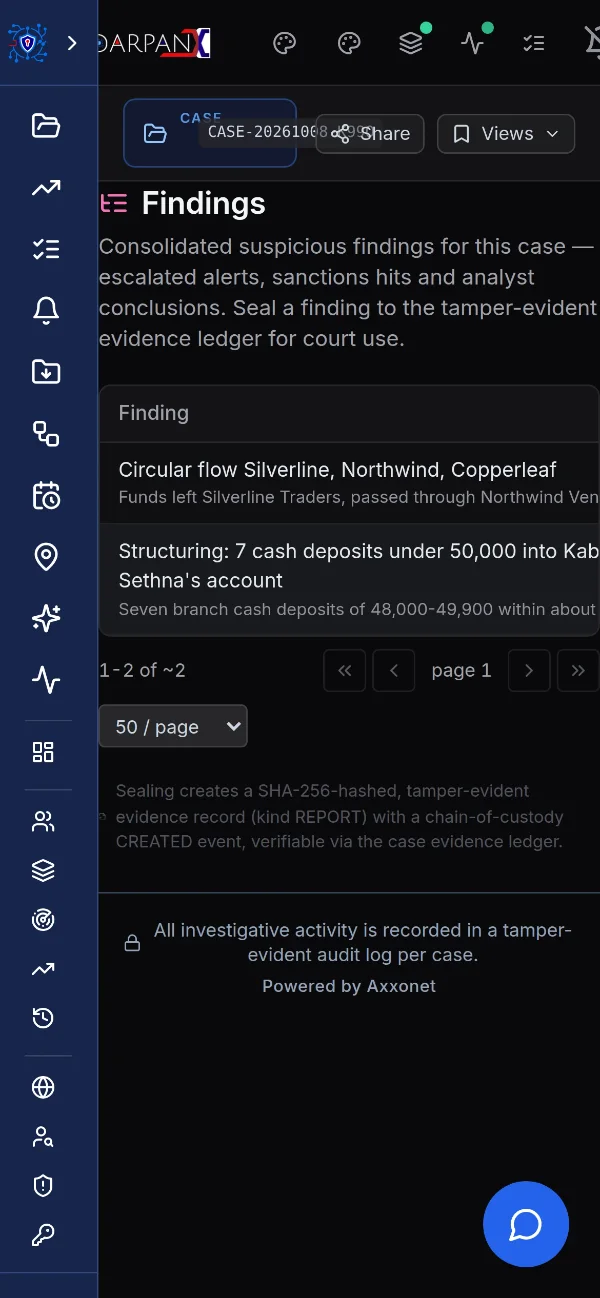Go to the previous page of the findings table
This screenshot has width=600, height=1298.
coord(394,671)
